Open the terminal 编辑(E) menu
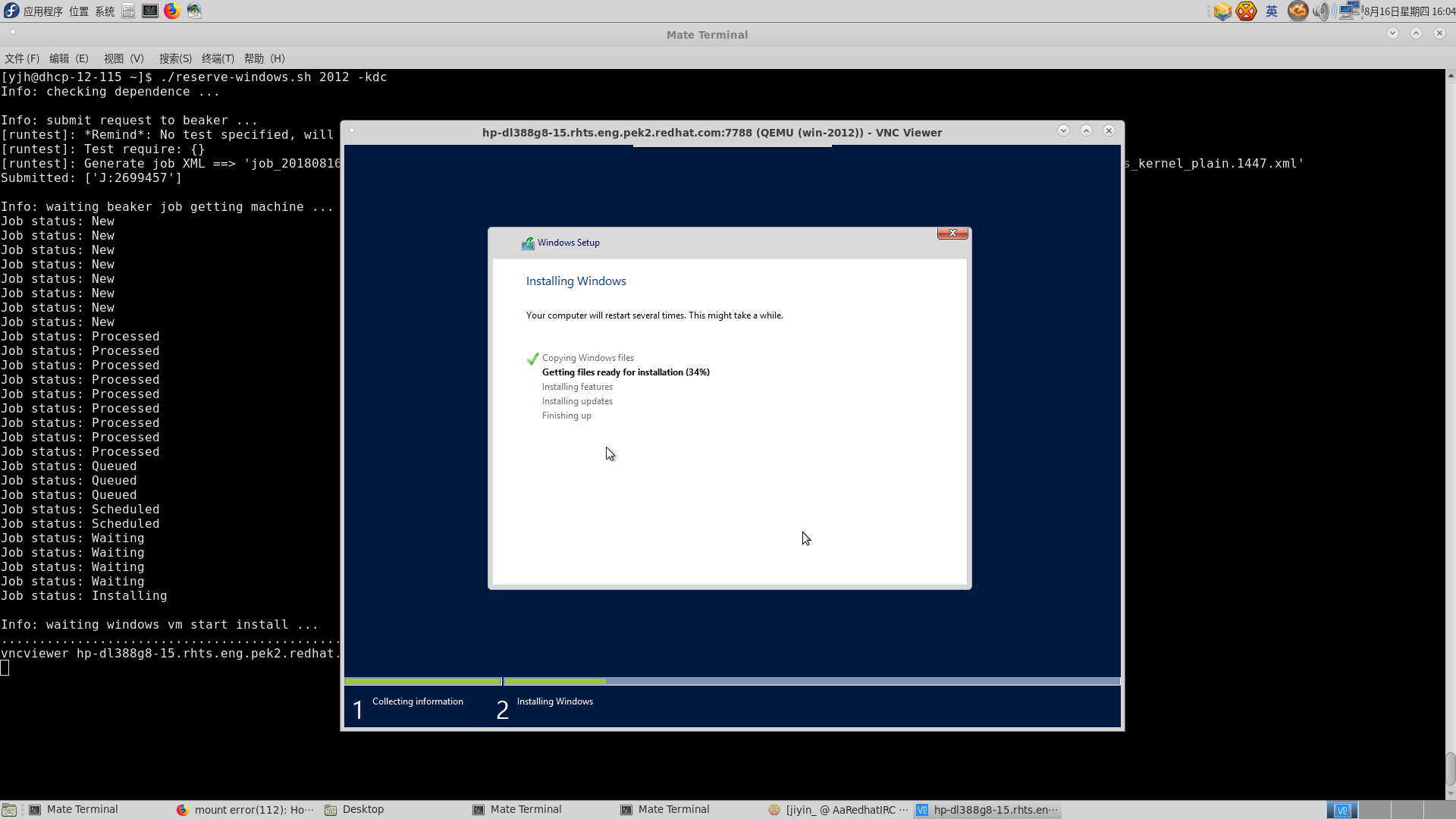The image size is (1456, 819). [x=69, y=58]
